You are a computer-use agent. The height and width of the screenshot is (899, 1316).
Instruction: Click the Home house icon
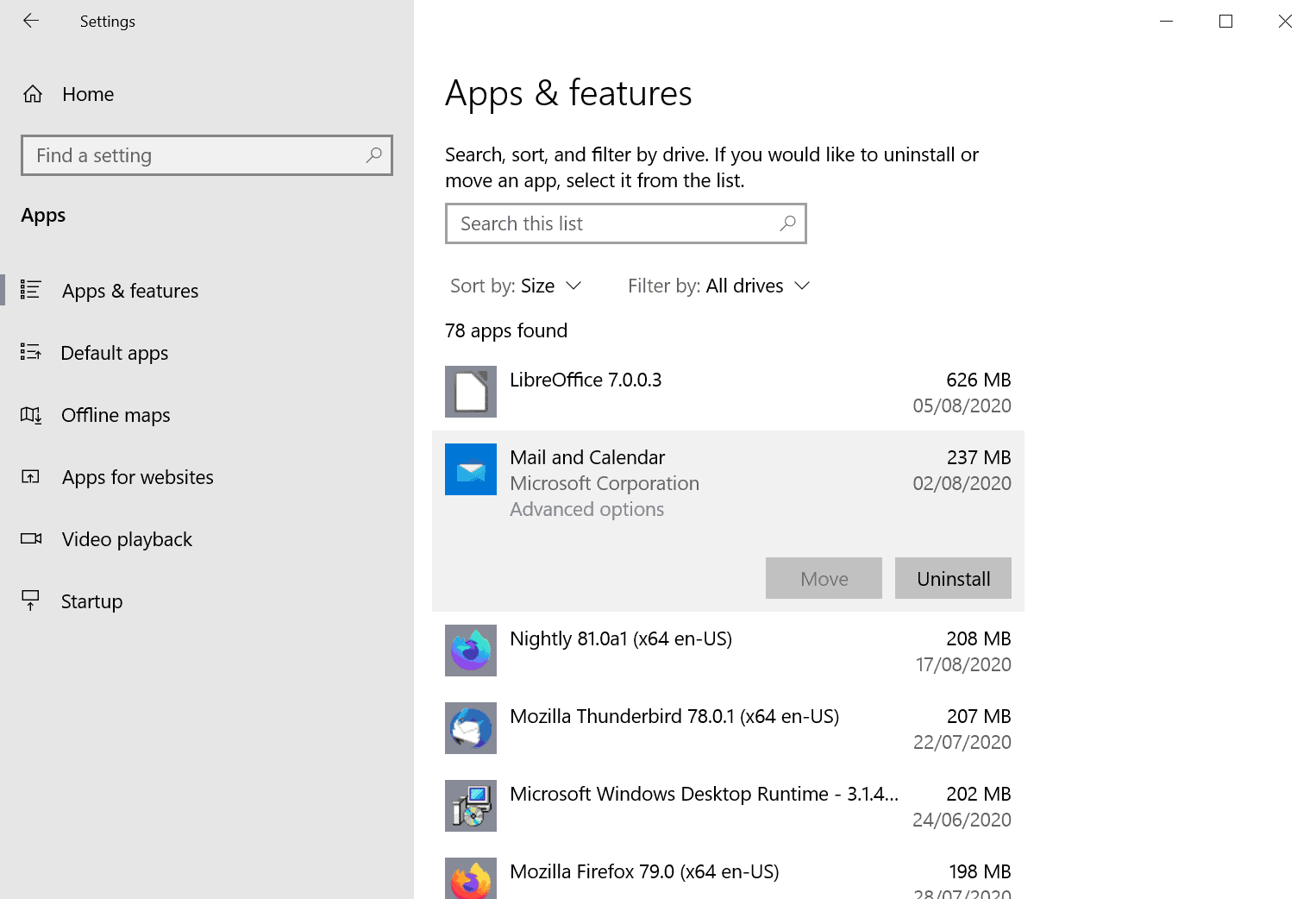[x=33, y=94]
